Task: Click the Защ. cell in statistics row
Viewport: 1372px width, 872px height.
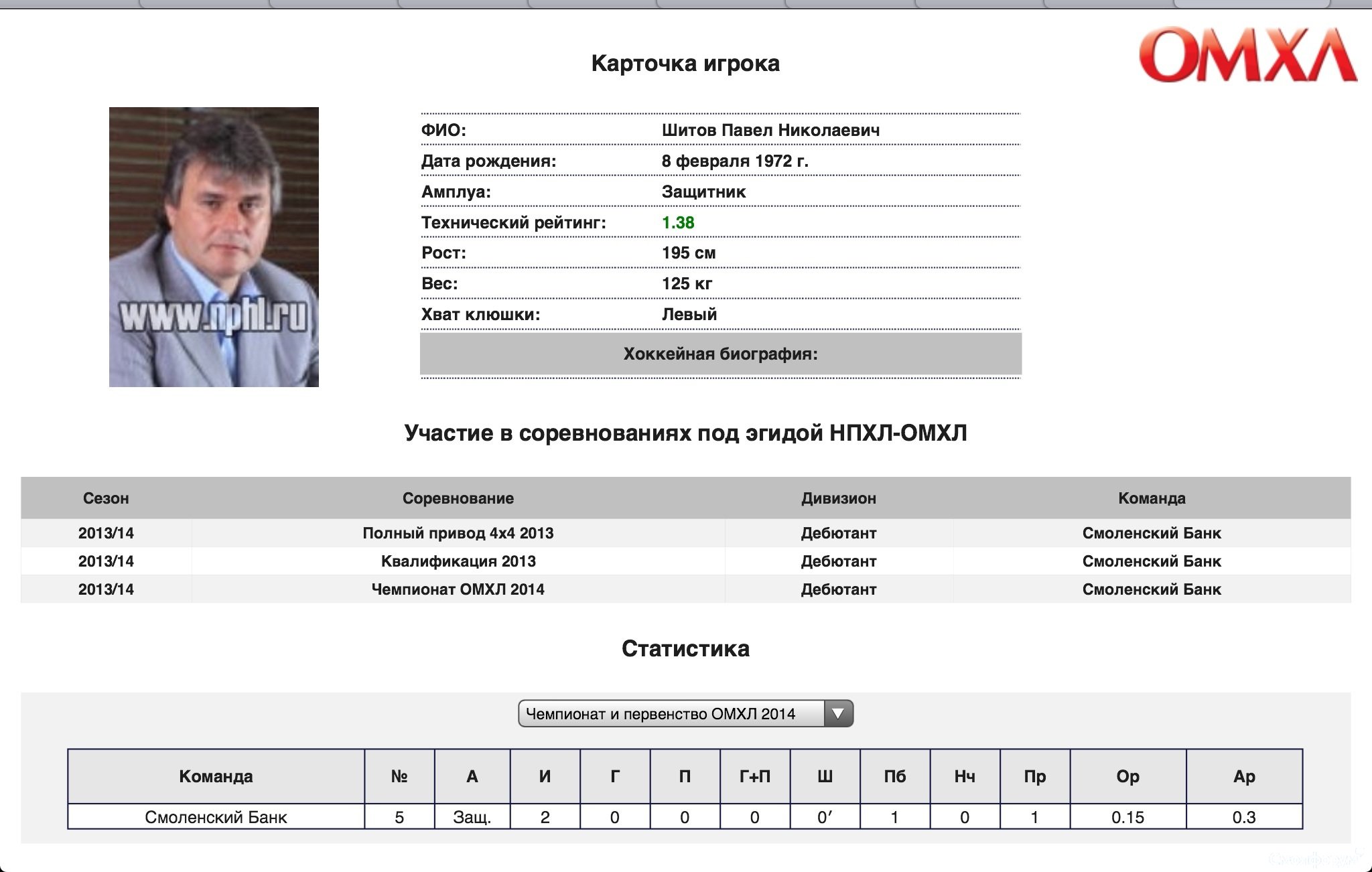Action: (472, 817)
